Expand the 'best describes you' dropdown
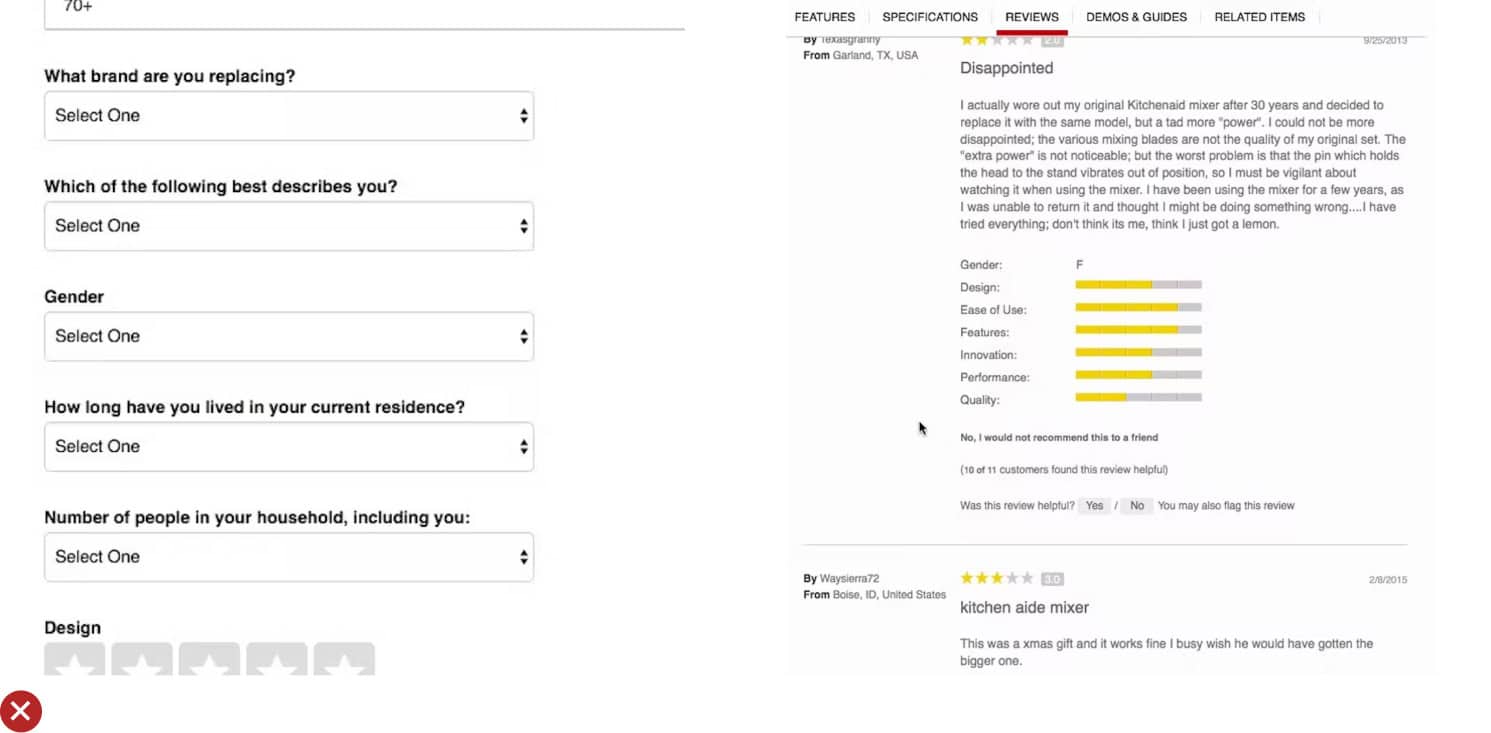 (x=289, y=226)
